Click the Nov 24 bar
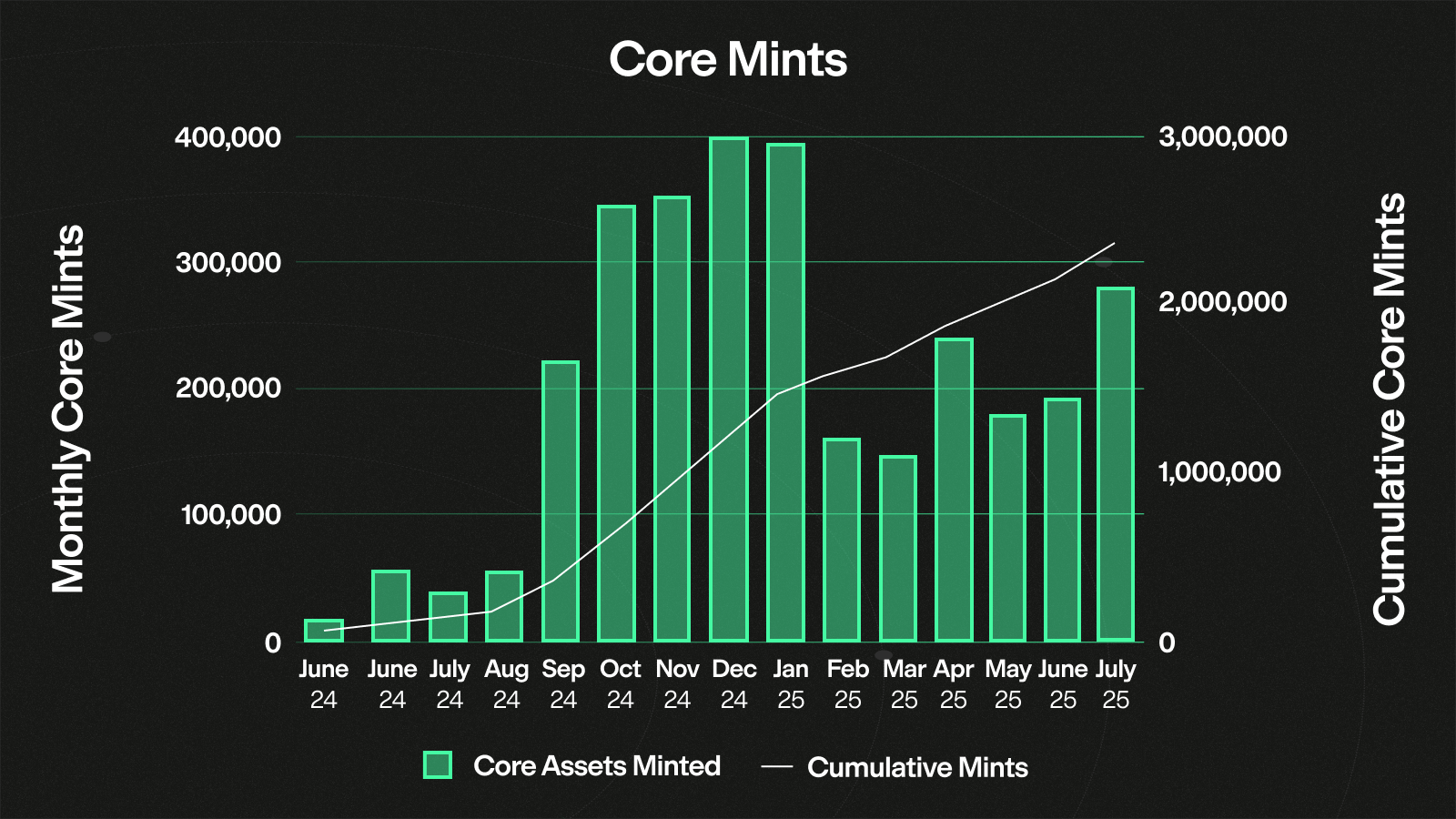 (672, 419)
